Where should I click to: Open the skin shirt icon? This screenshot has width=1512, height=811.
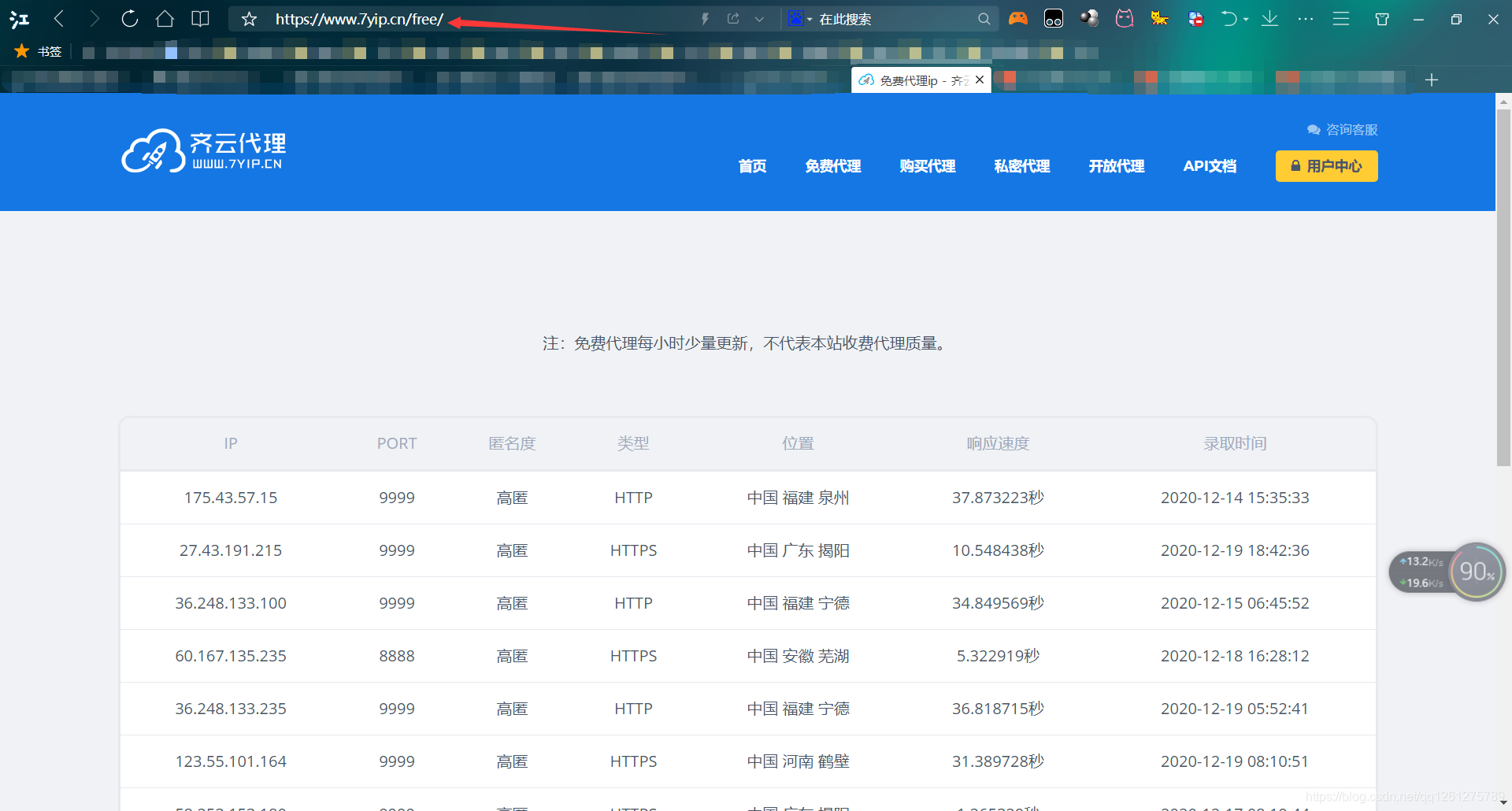[1382, 19]
